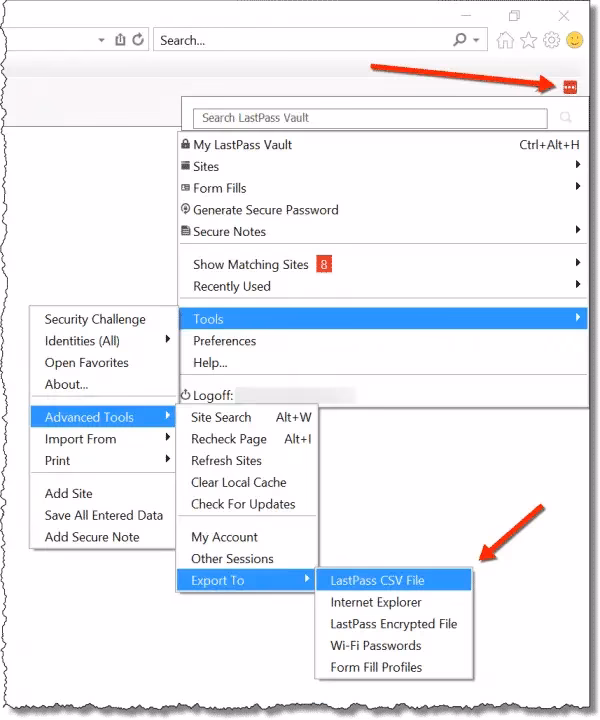600x720 pixels.
Task: Select Security Challenge
Action: click(103, 319)
